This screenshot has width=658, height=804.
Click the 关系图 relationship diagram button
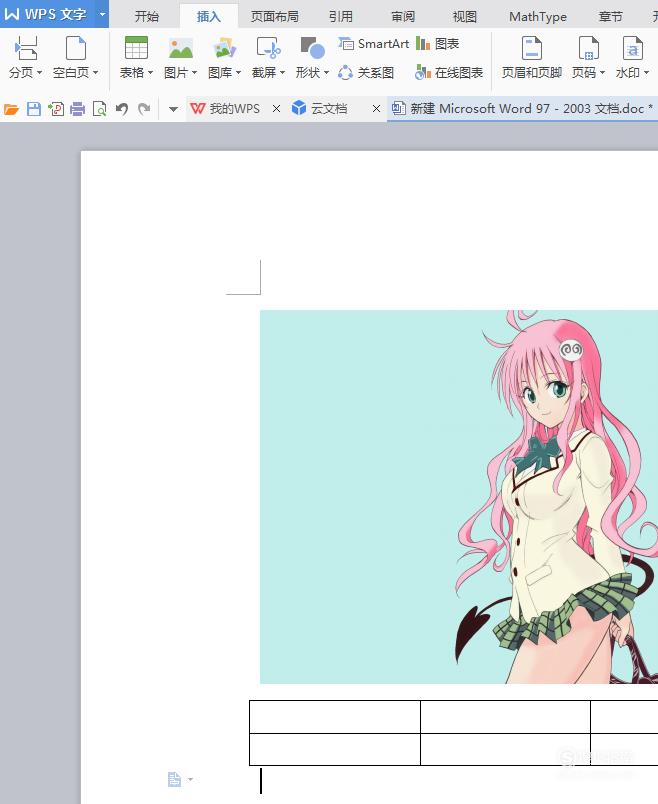366,73
